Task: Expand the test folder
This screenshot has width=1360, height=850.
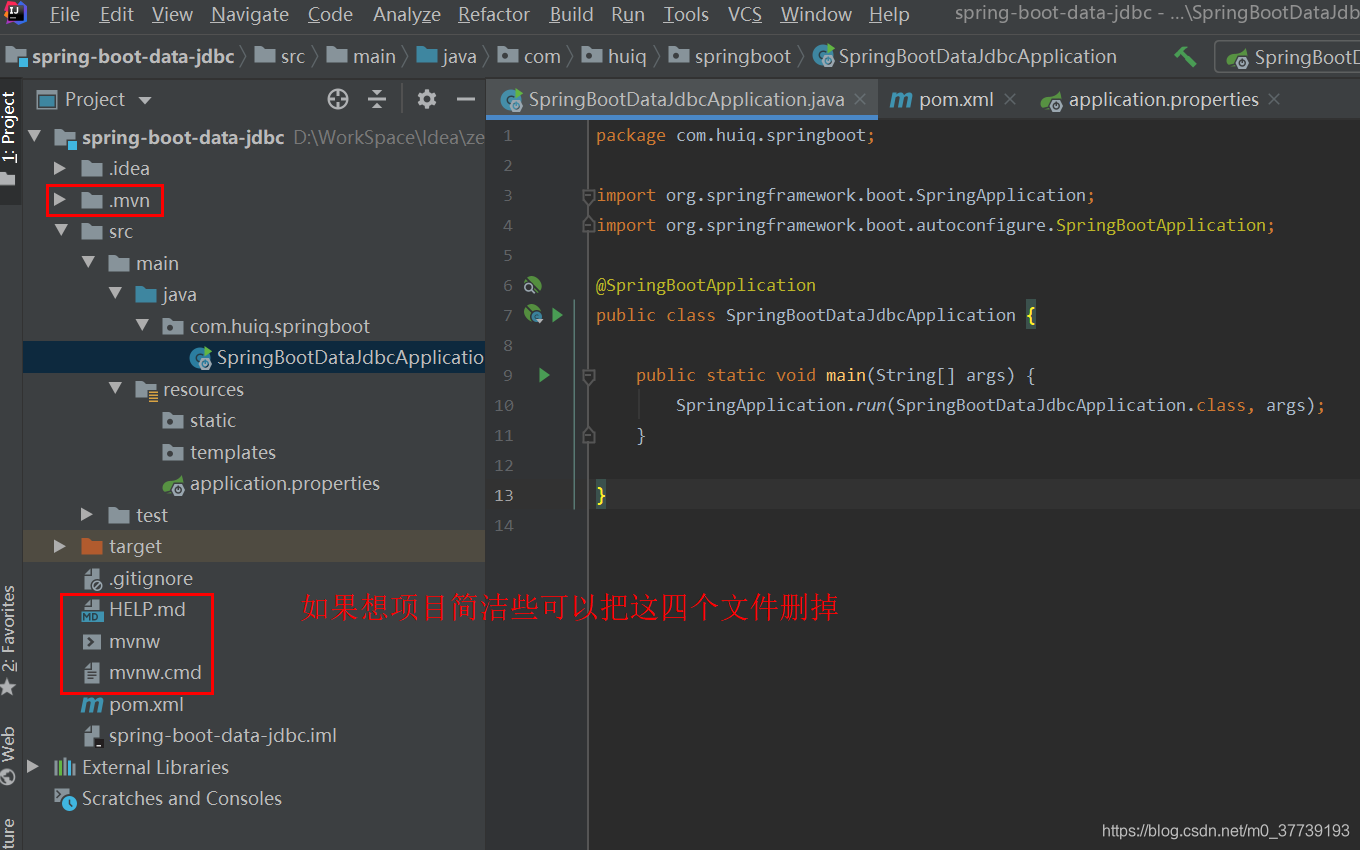Action: point(88,515)
